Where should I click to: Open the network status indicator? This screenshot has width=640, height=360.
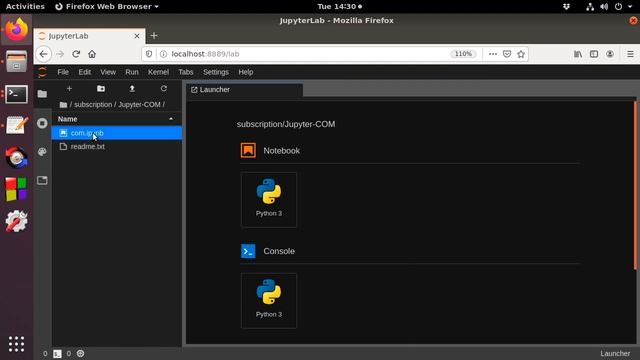(x=590, y=7)
